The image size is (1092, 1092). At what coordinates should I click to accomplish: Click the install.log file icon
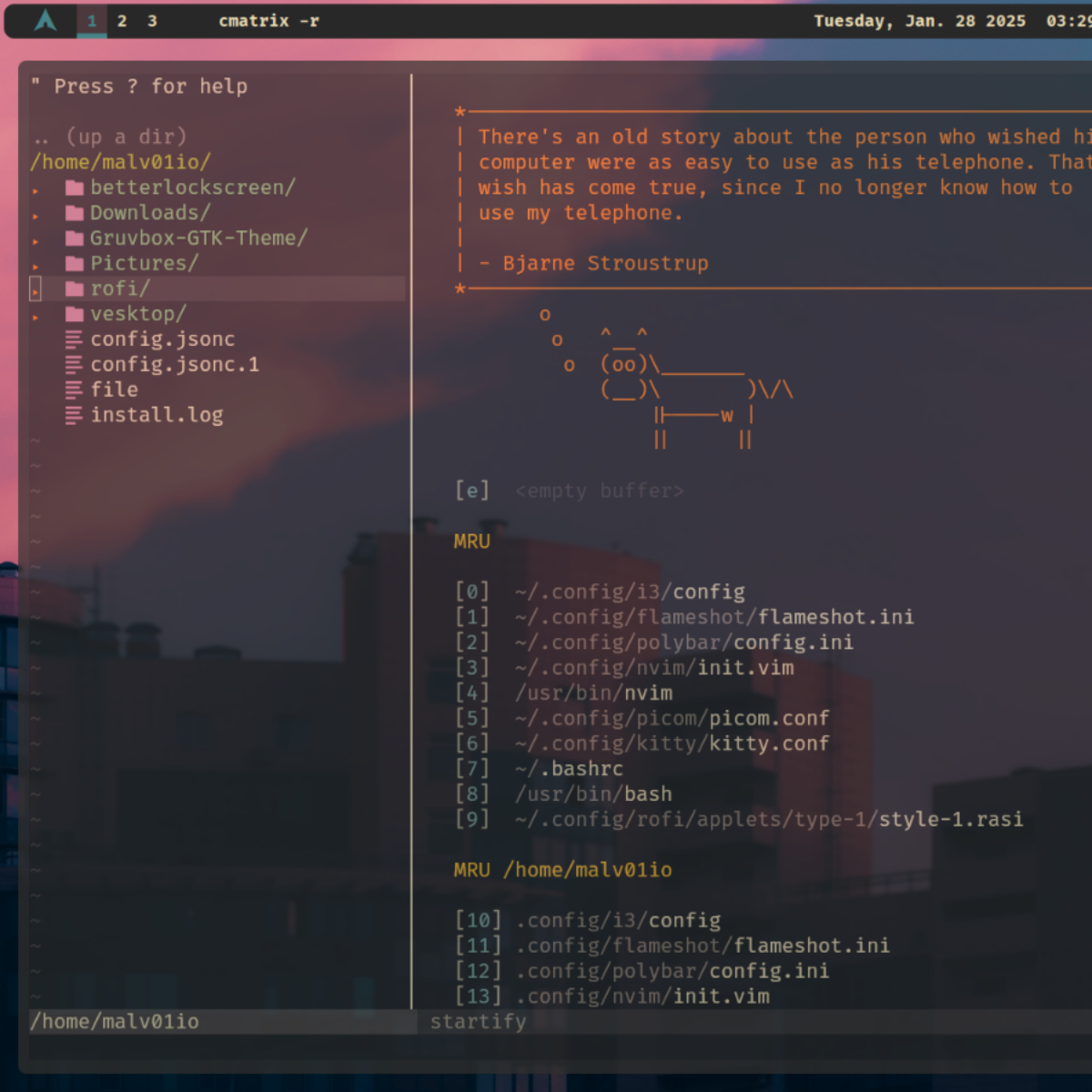click(x=74, y=416)
